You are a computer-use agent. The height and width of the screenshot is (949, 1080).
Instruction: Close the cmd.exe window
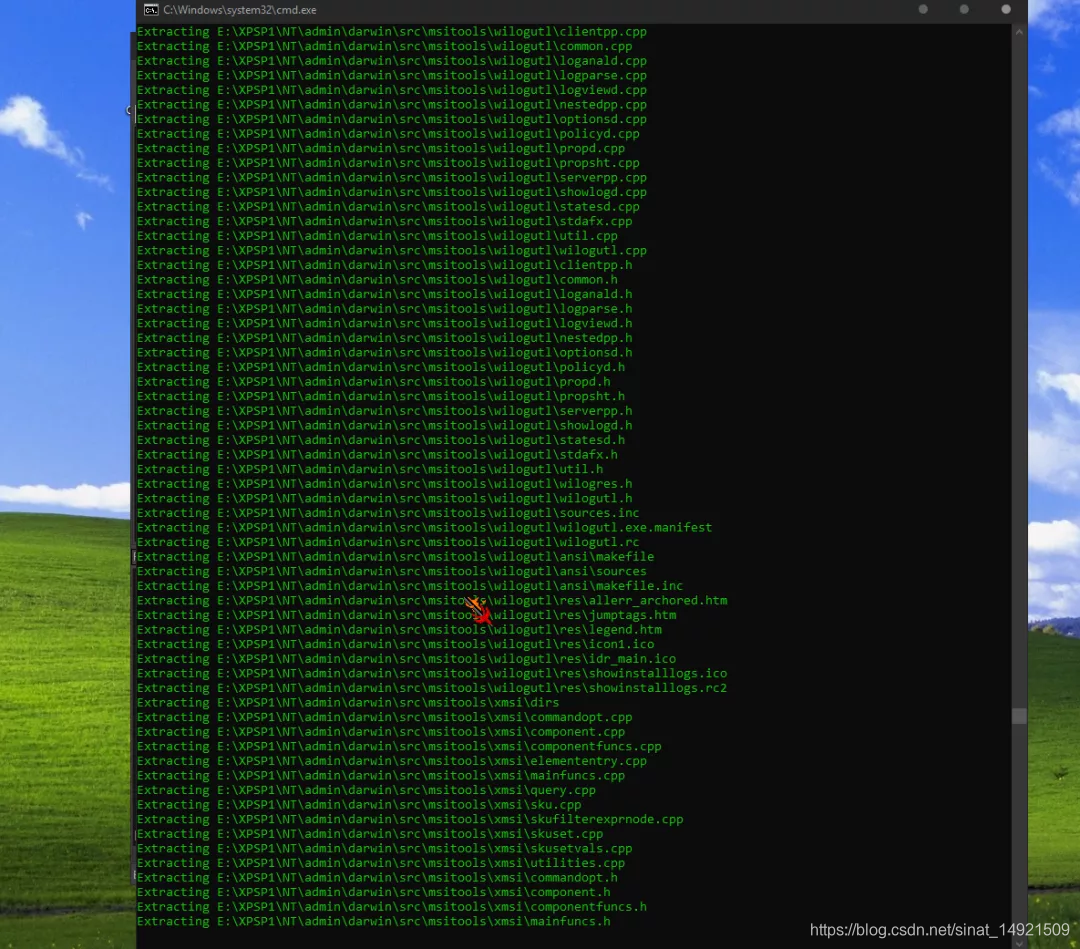1006,9
